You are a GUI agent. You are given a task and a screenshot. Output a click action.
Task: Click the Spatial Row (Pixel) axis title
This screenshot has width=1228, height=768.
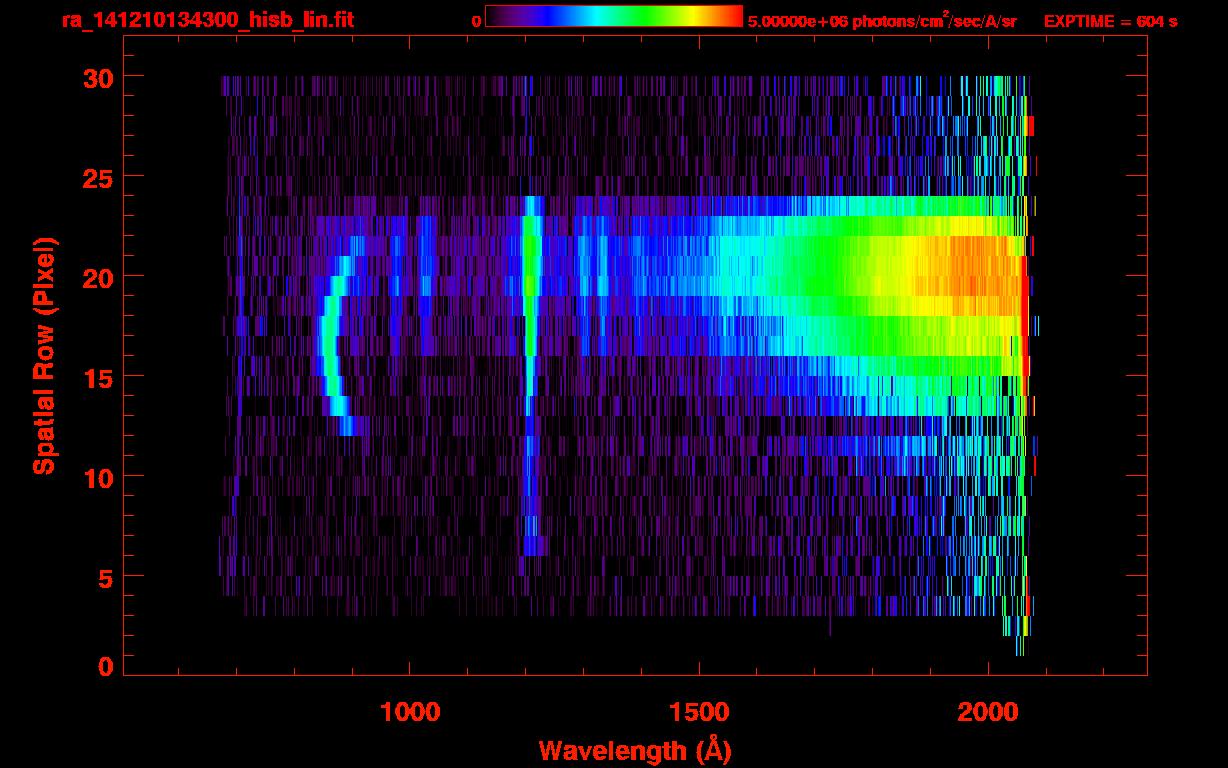[x=45, y=356]
